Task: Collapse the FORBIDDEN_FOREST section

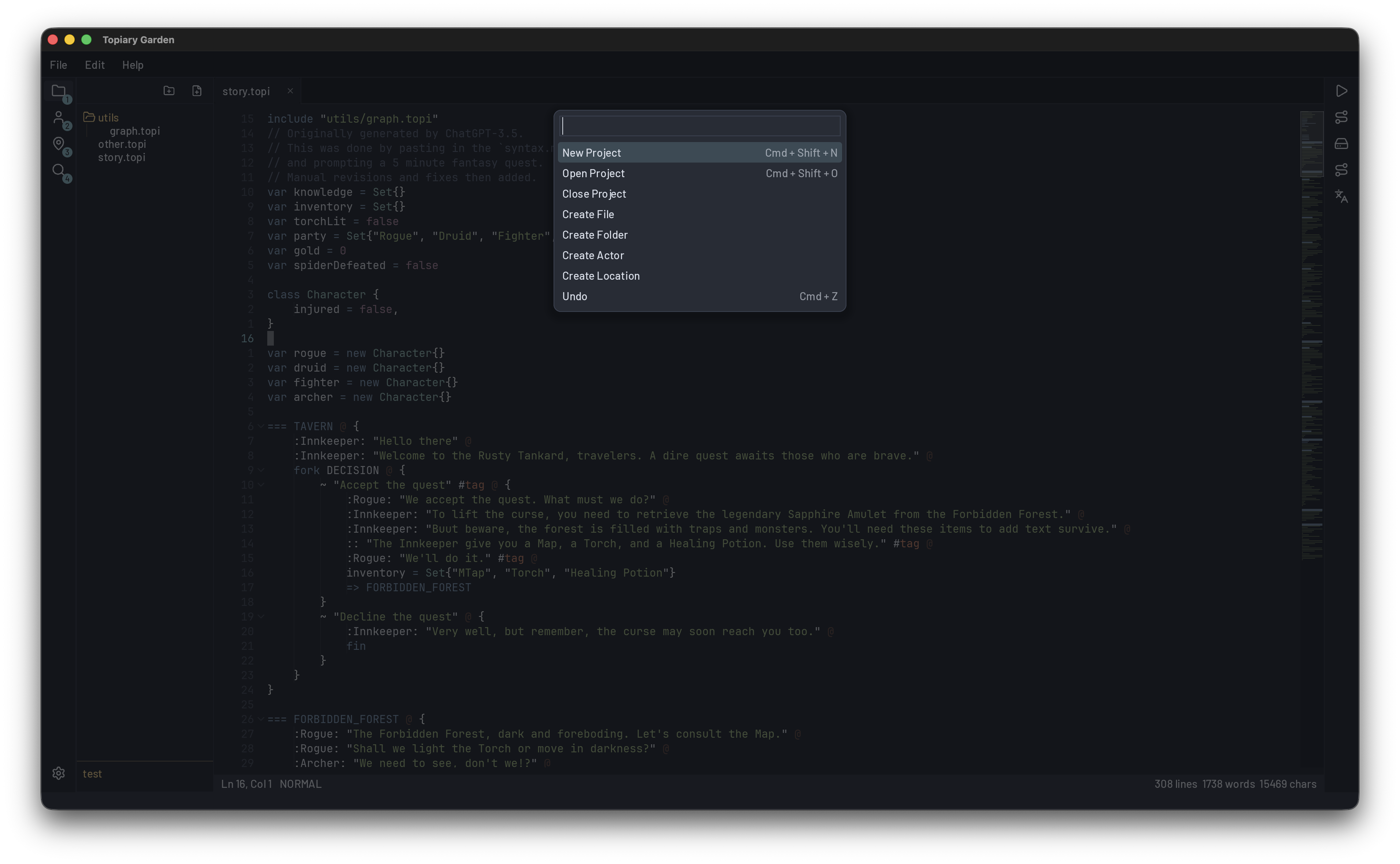Action: (262, 719)
